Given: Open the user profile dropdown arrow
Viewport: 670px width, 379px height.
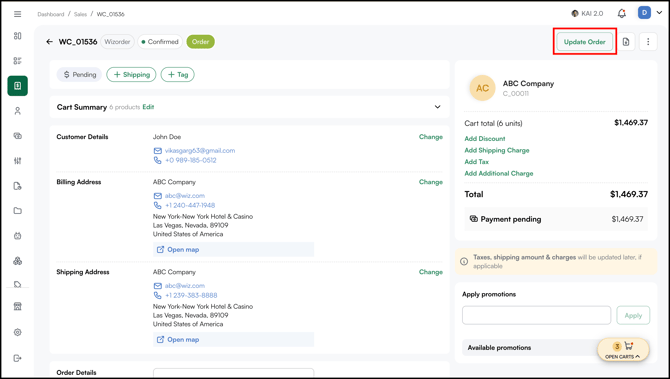Looking at the screenshot, I should [659, 13].
